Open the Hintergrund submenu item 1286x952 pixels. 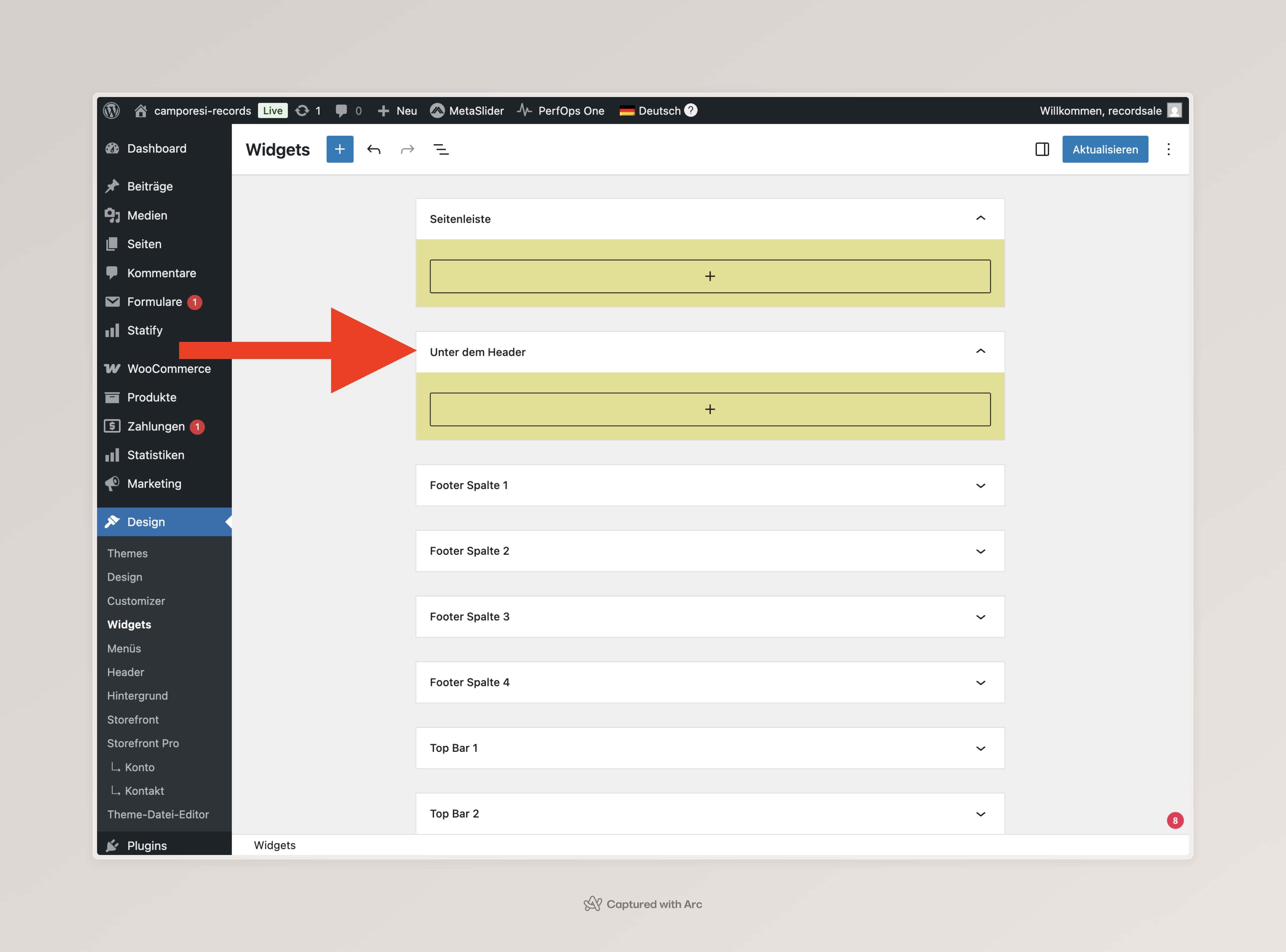138,696
